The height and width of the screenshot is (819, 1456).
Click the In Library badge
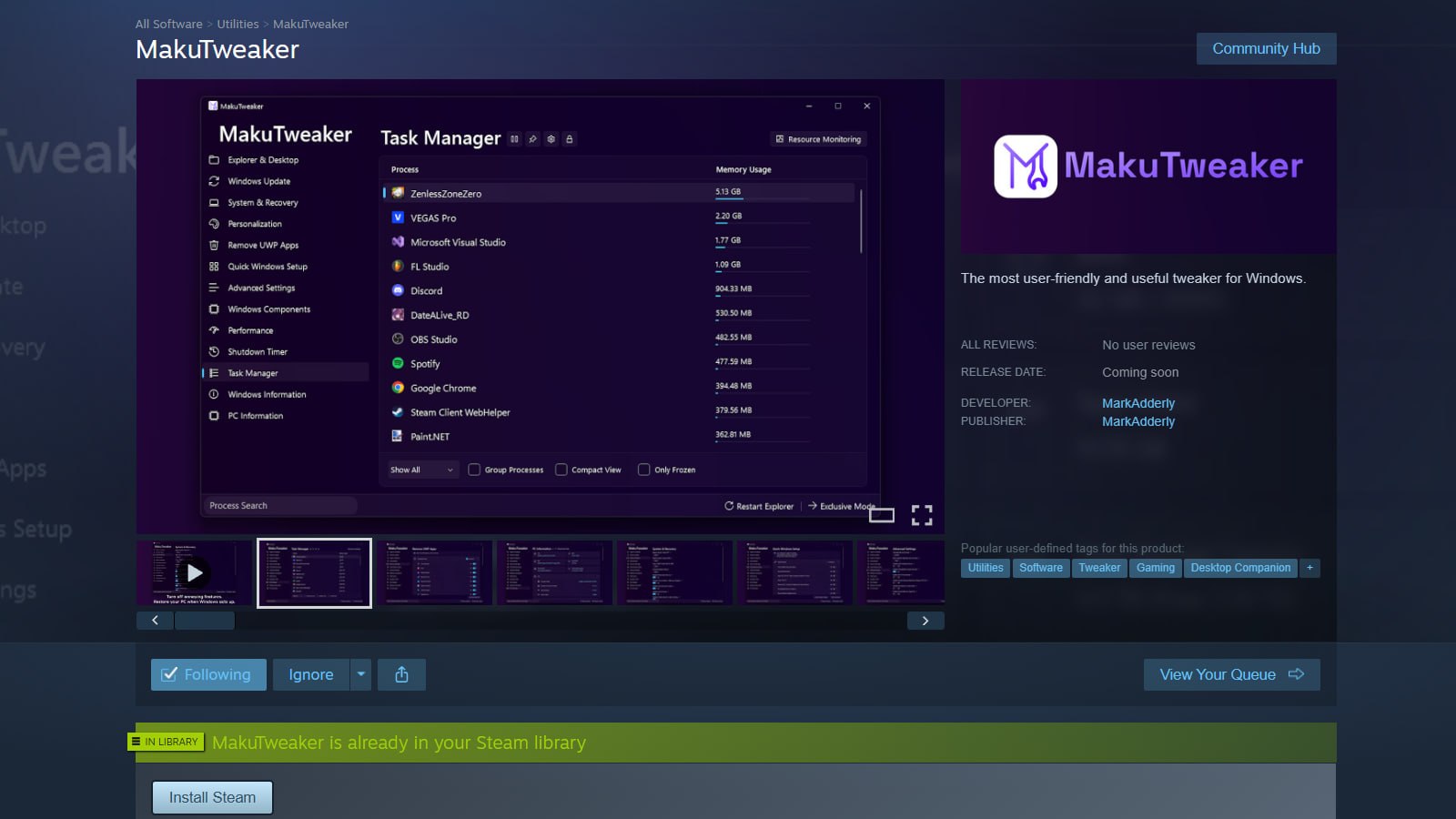point(167,742)
